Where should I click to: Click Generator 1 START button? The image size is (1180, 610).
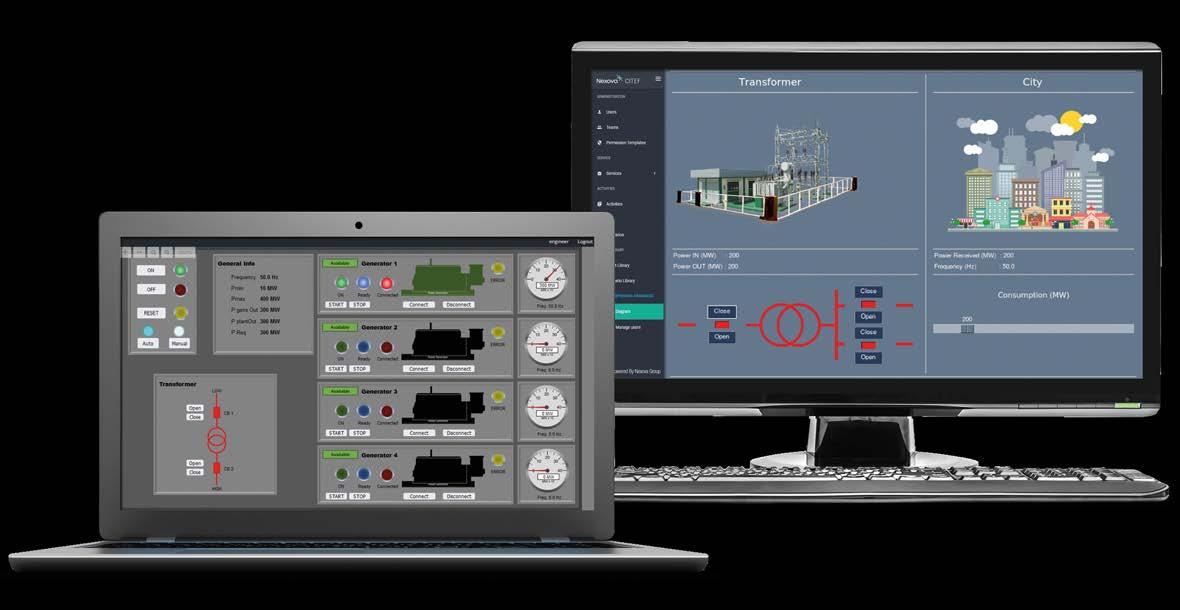(336, 305)
